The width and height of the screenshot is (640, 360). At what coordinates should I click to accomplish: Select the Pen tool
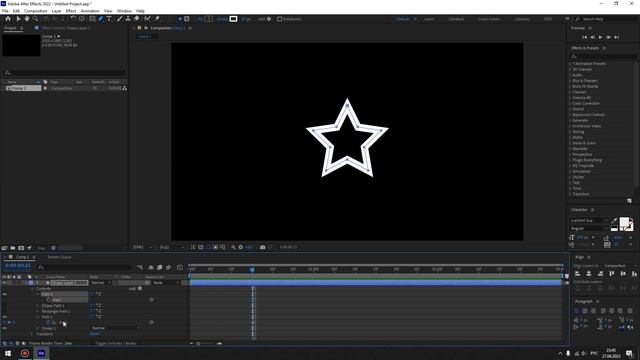[x=101, y=19]
